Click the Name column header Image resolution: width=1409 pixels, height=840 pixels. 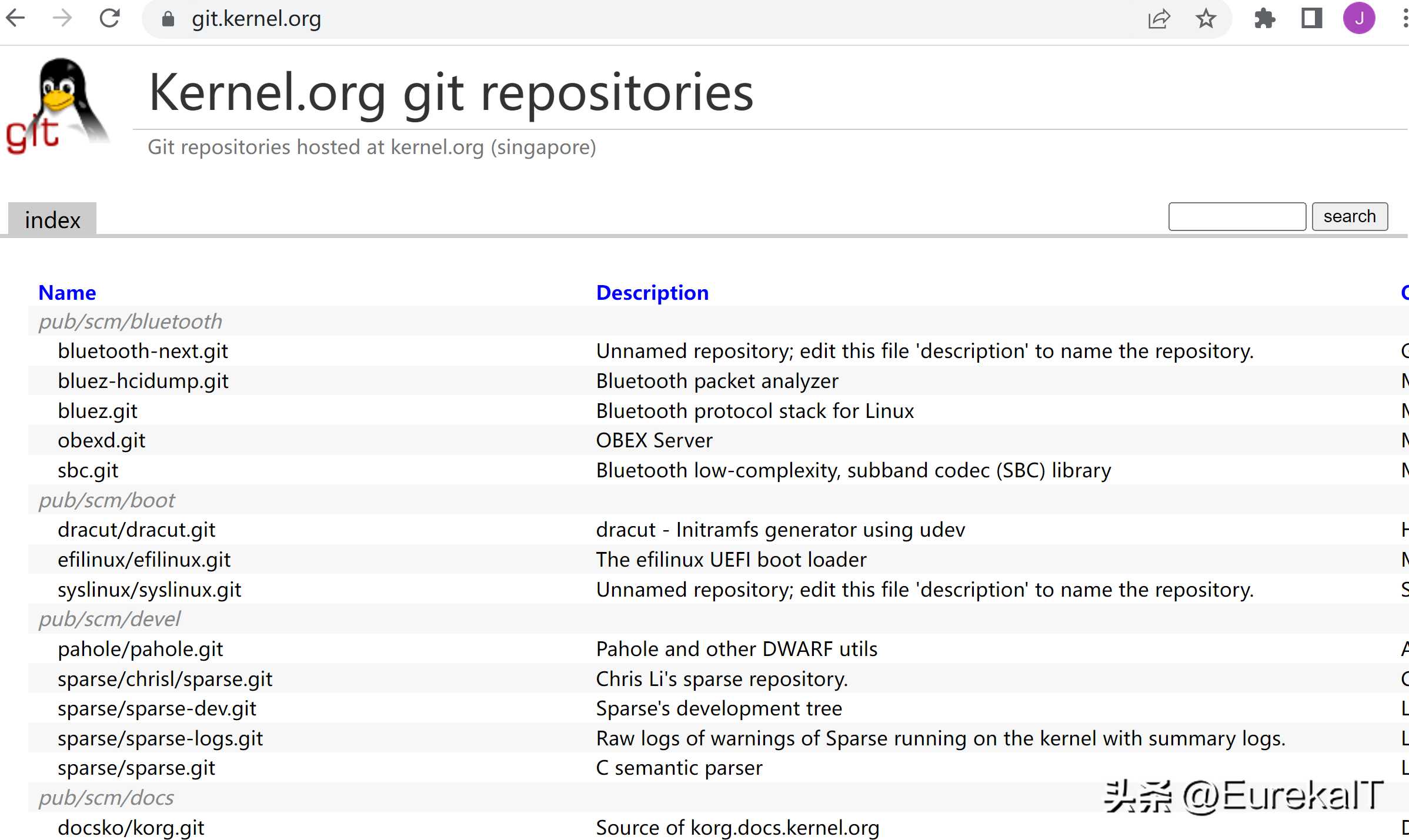[x=67, y=292]
